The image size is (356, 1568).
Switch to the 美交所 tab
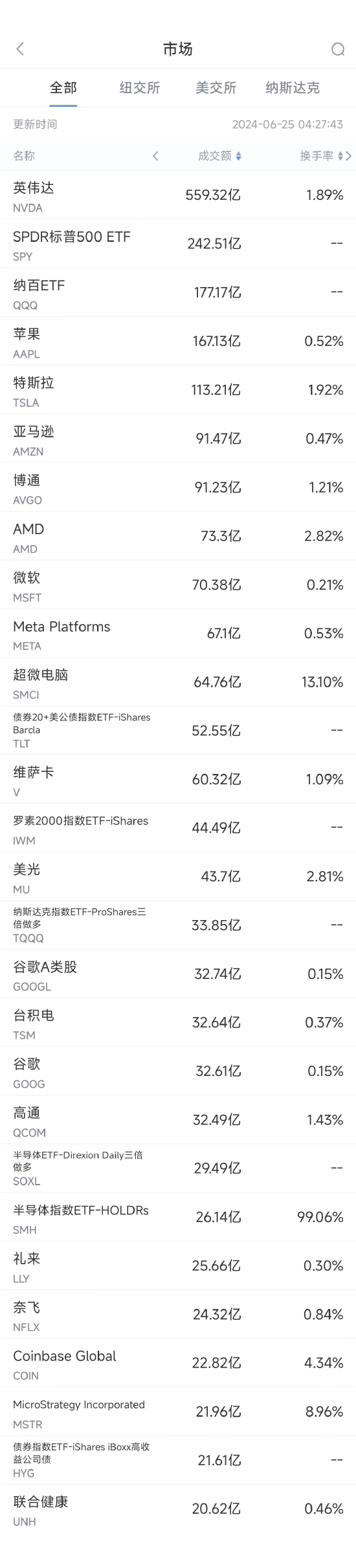pos(216,88)
